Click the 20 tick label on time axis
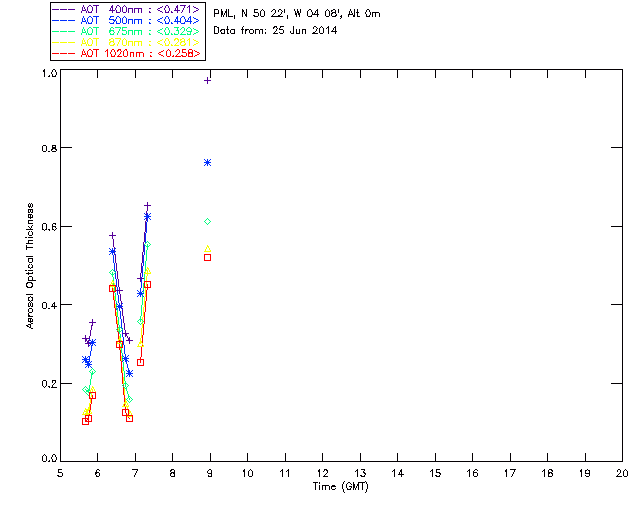This screenshot has height=512, width=640. [622, 473]
